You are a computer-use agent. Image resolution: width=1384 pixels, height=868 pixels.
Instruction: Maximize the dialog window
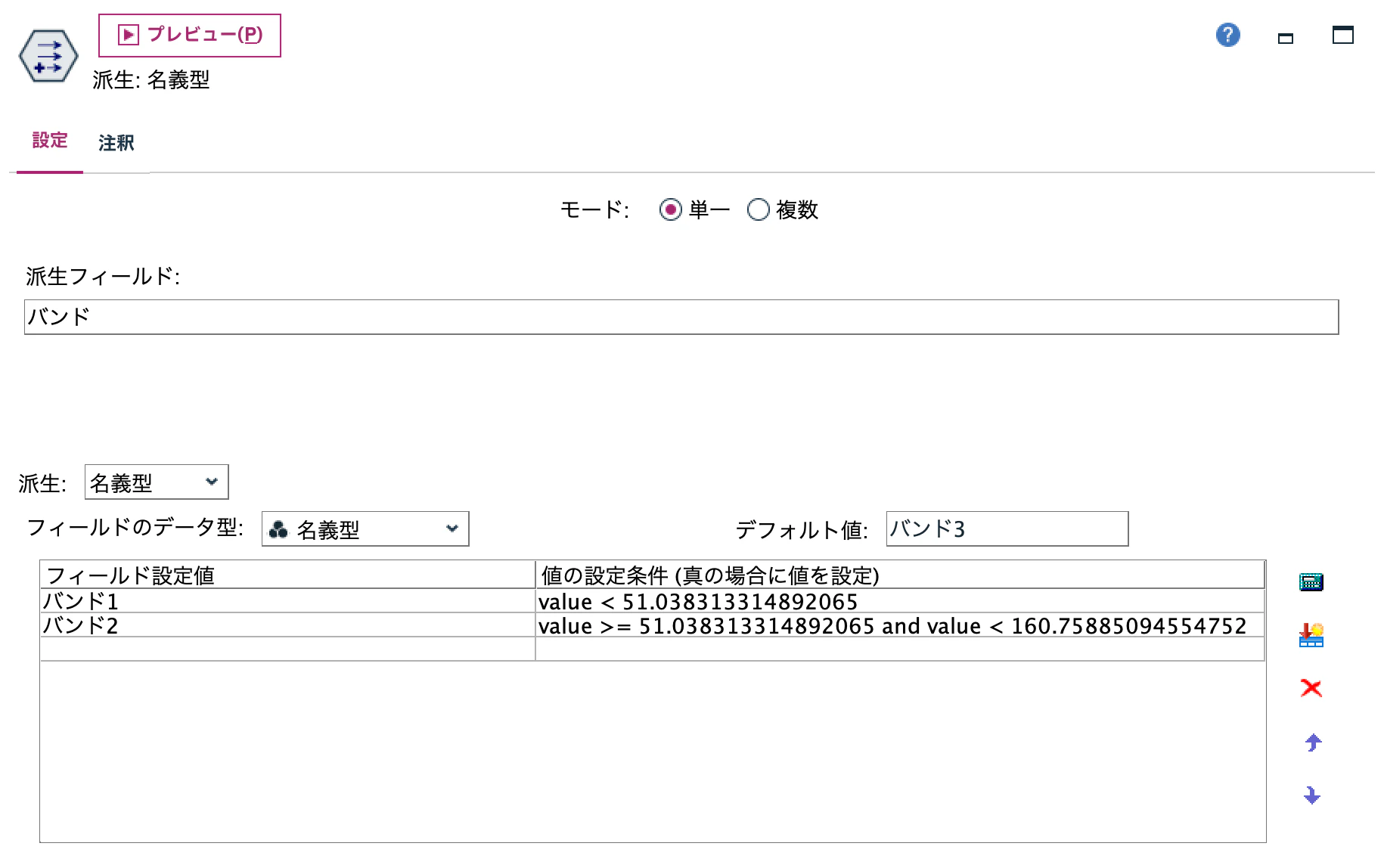click(x=1343, y=35)
